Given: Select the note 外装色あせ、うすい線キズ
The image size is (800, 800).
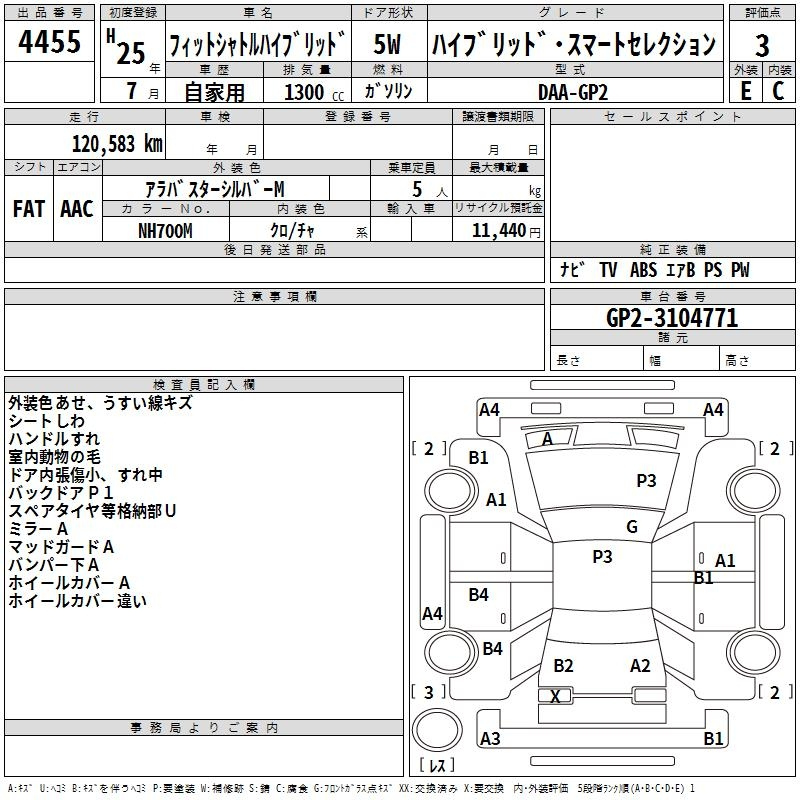Looking at the screenshot, I should pyautogui.click(x=101, y=403).
